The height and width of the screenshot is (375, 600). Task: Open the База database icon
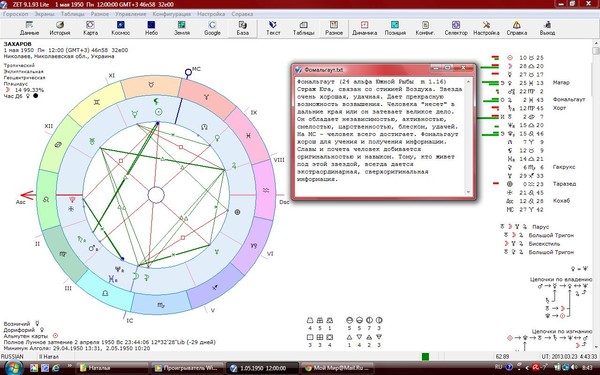[x=243, y=28]
